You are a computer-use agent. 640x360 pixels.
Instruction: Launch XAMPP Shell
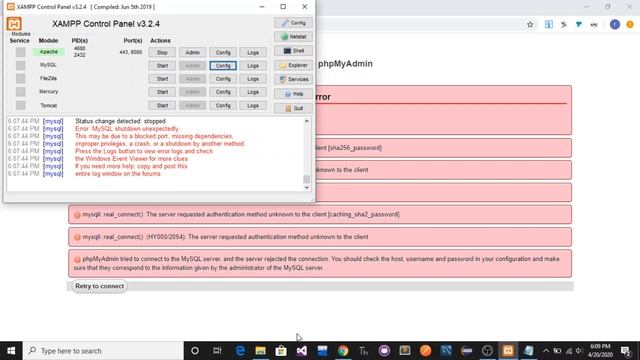coord(293,51)
